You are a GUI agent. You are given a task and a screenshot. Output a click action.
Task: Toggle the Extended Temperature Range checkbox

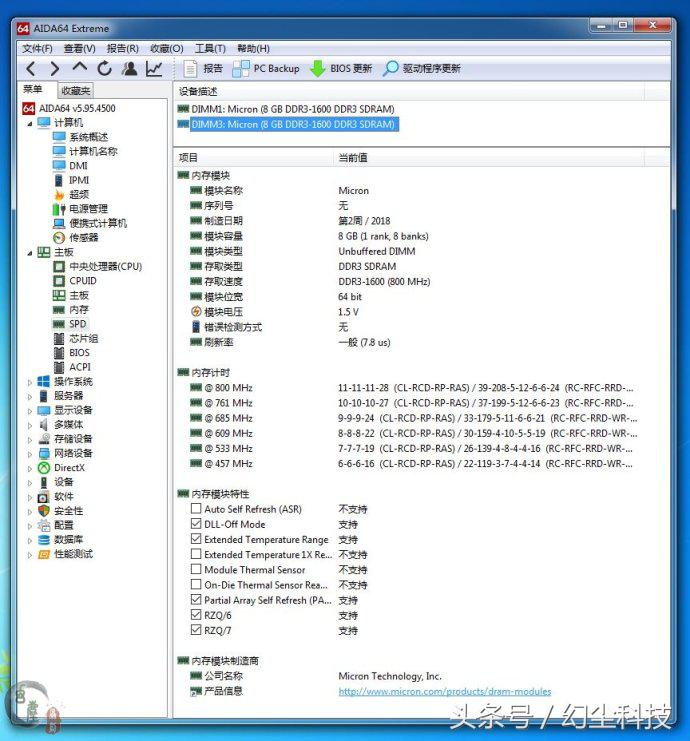pos(196,539)
